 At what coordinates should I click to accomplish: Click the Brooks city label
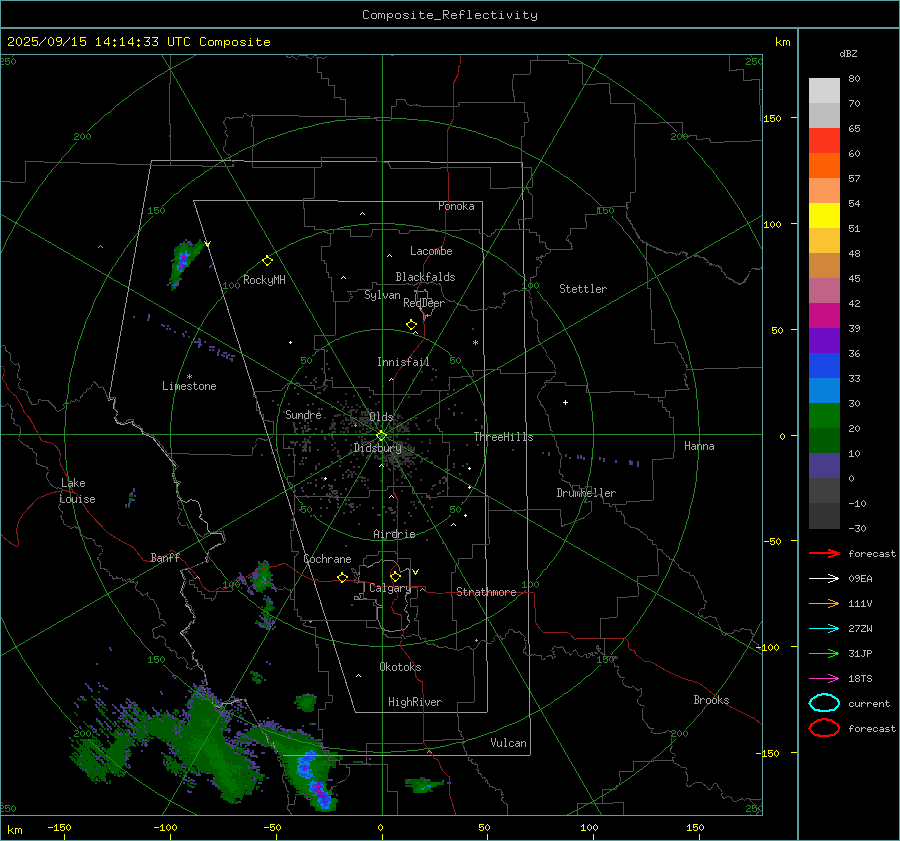pyautogui.click(x=711, y=700)
